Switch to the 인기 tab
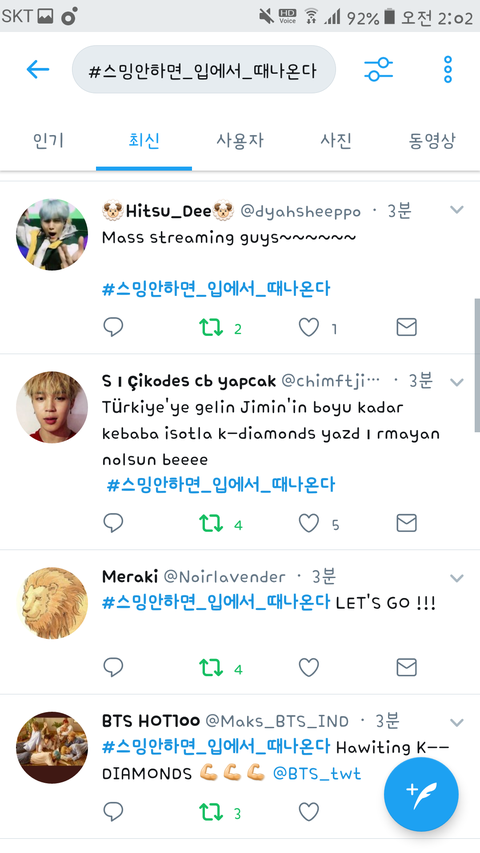 [48, 140]
